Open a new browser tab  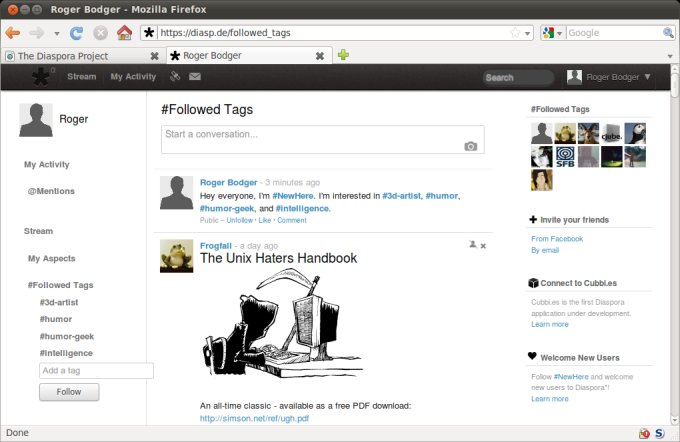[x=343, y=55]
